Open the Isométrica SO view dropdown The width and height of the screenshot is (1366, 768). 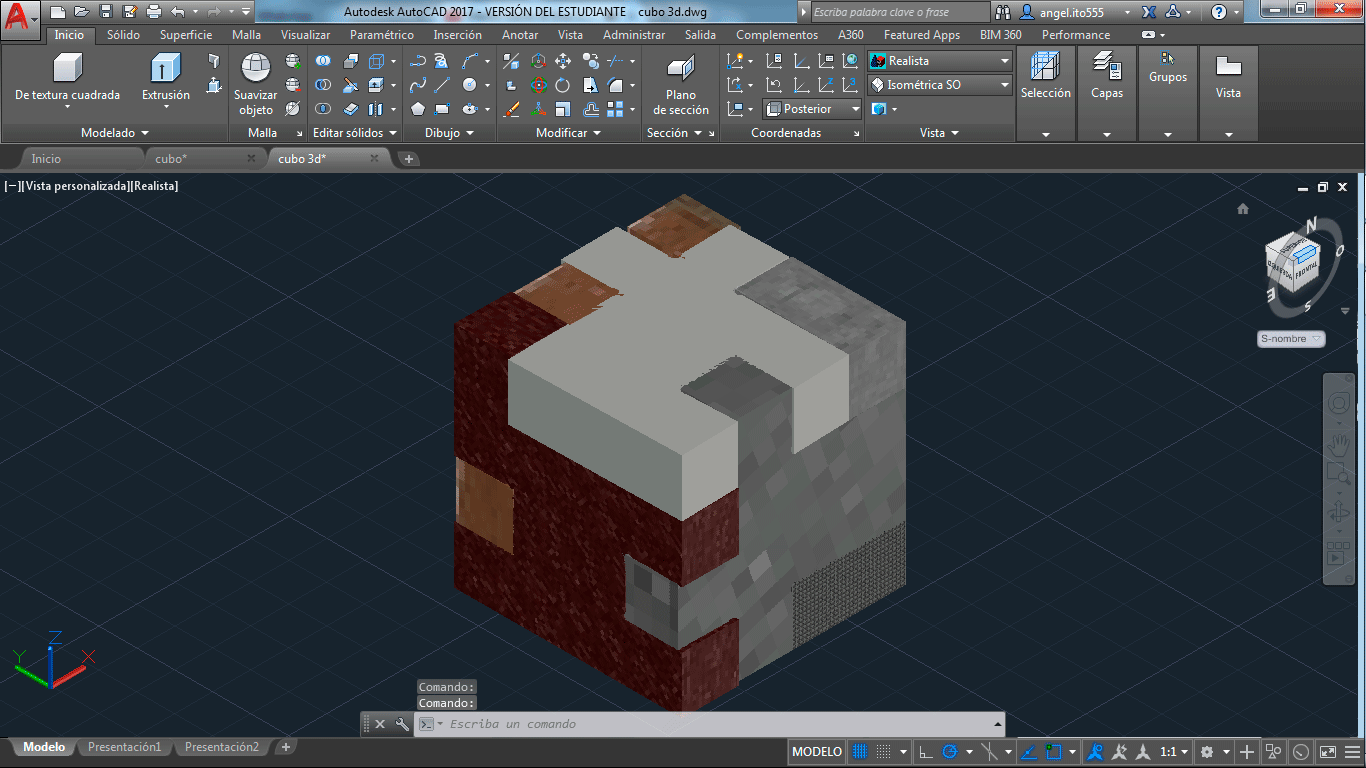tap(939, 85)
